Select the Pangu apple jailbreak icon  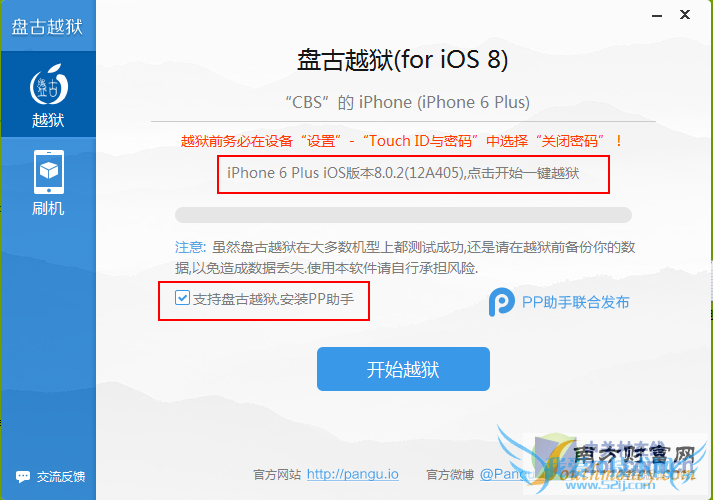[x=49, y=85]
